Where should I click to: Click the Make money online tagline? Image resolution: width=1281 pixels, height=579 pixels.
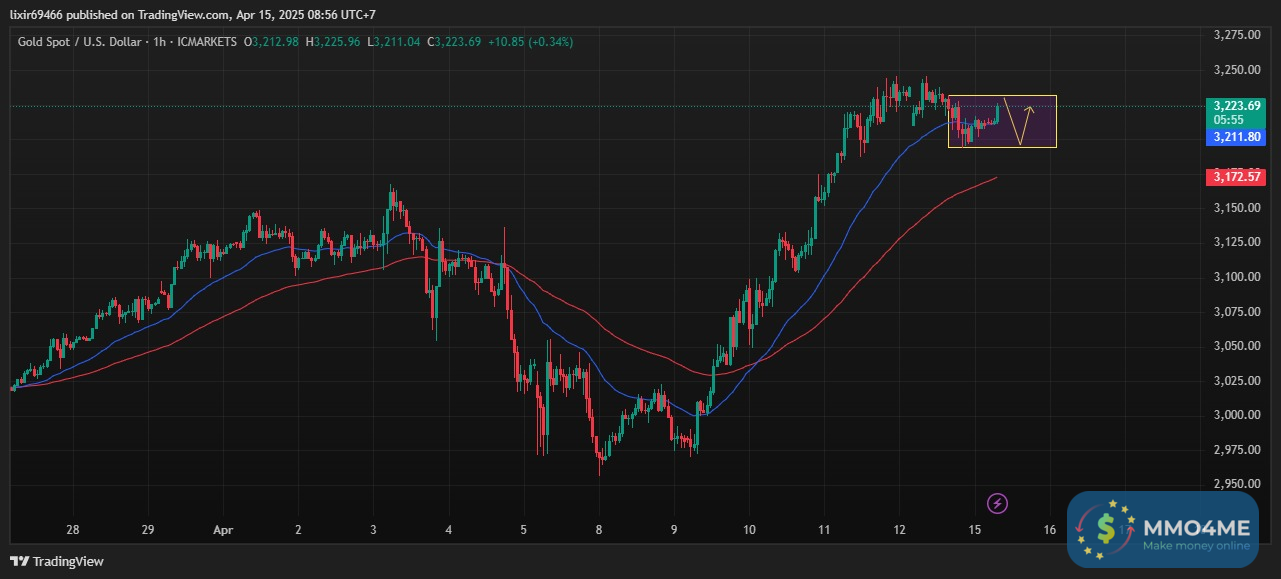click(x=1196, y=546)
